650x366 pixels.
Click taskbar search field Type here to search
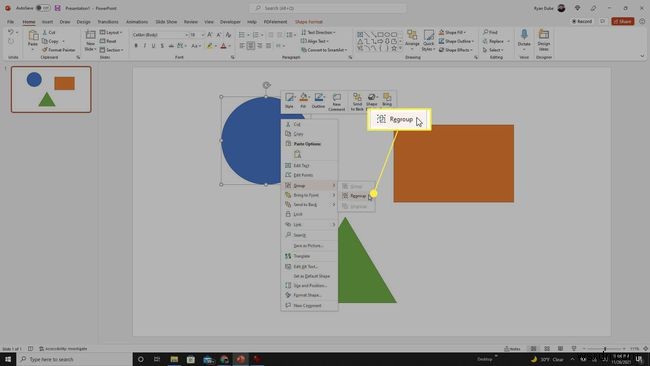75,359
